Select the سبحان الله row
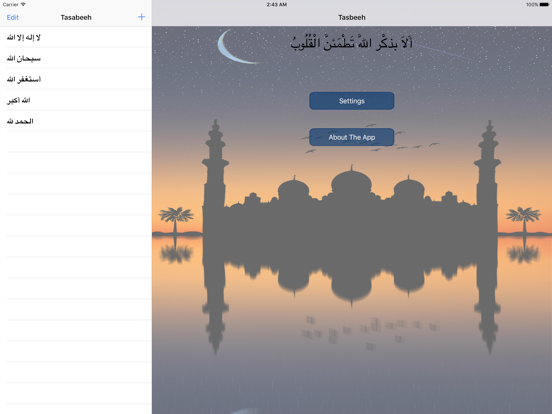Screen dimensions: 552x414 (76, 58)
